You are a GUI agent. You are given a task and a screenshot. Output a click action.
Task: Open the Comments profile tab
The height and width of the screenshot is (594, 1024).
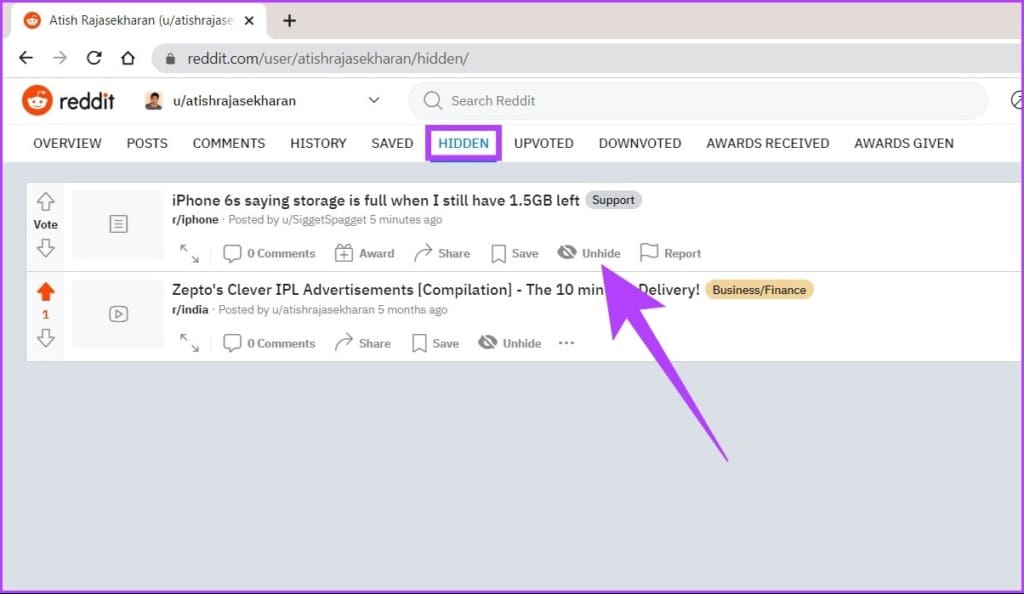click(229, 144)
